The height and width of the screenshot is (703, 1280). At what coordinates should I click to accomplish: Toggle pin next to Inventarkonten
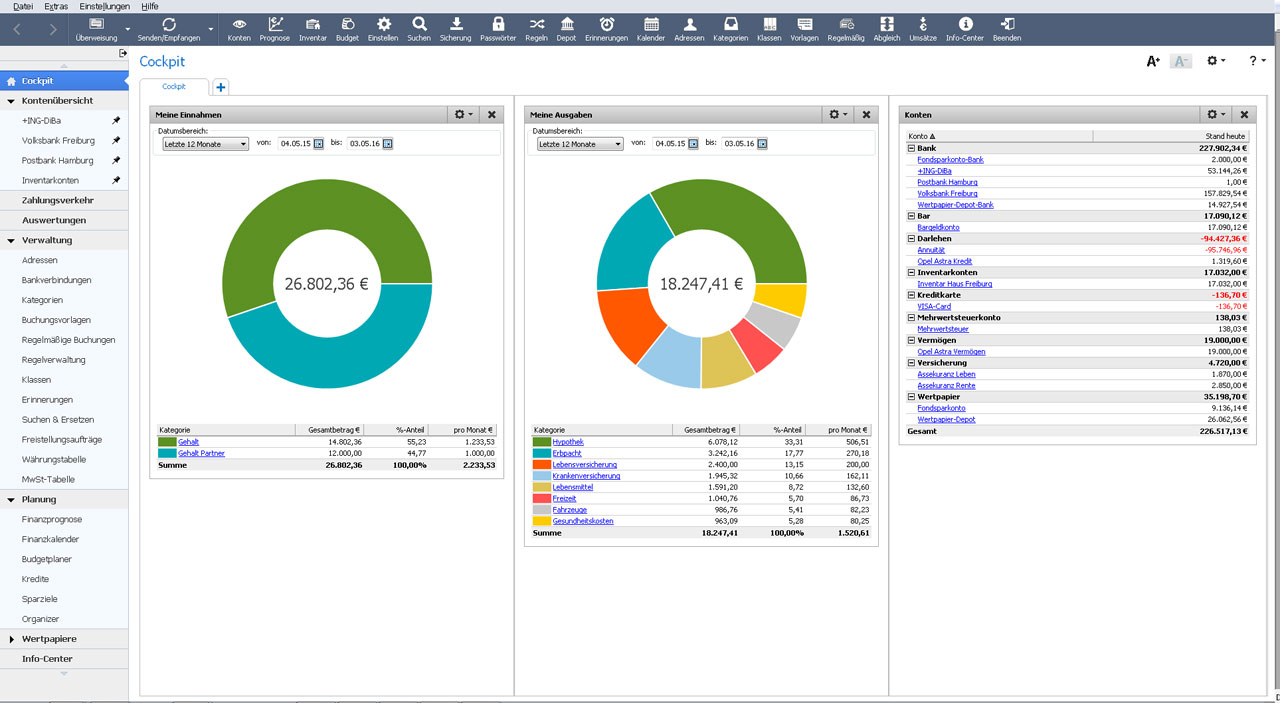coord(116,181)
